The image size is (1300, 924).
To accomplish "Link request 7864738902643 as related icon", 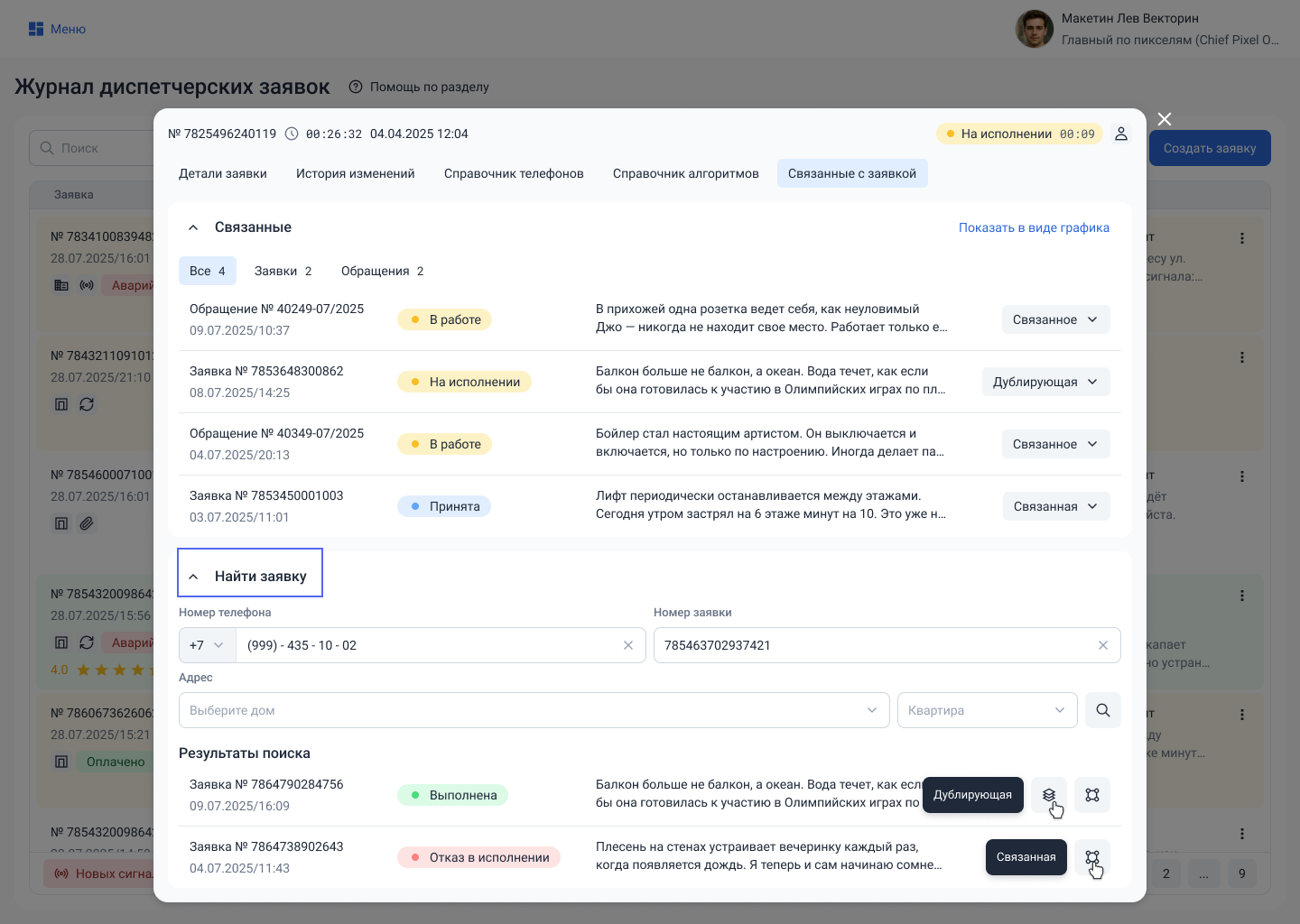I will pos(1092,857).
